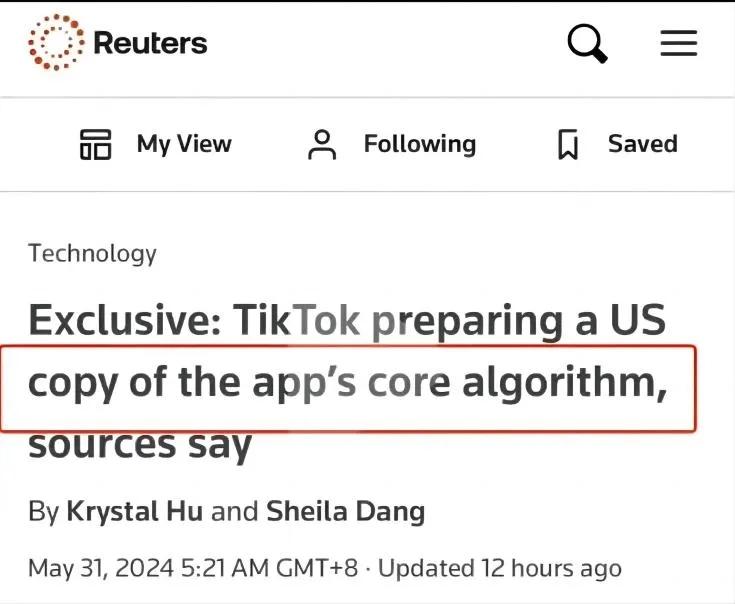Screen dimensions: 735x604
Task: Open the Technology section link
Action: click(92, 253)
